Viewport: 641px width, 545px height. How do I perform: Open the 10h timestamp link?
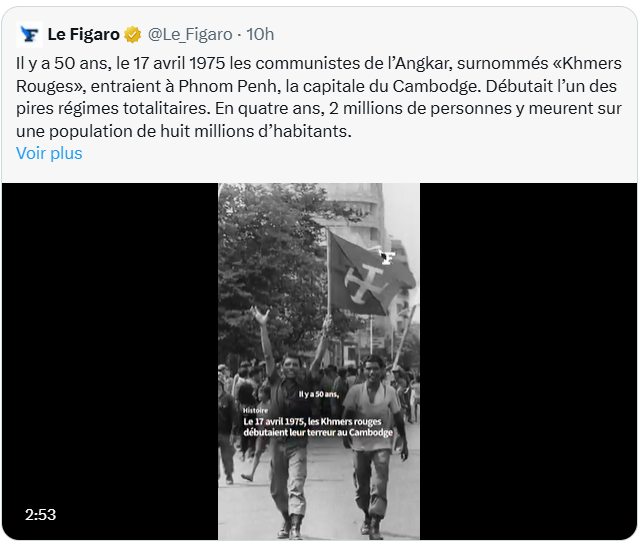260,34
